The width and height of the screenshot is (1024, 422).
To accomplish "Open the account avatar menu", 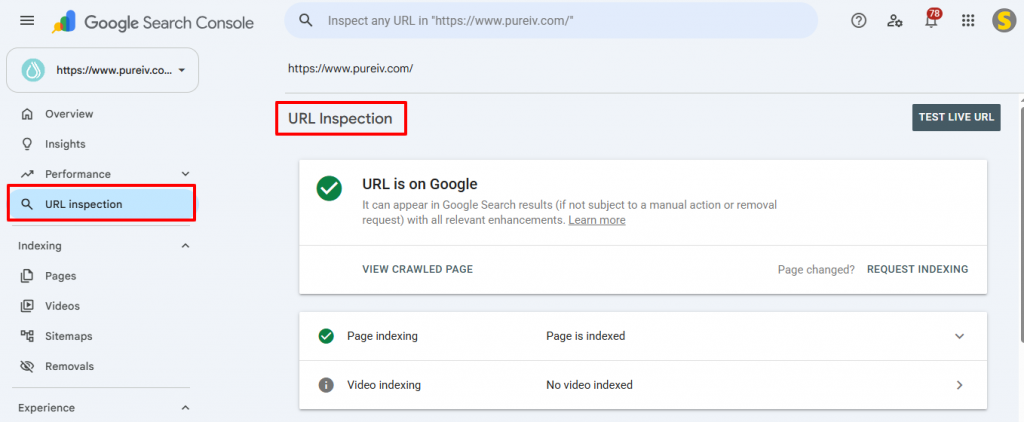I will tap(1004, 21).
